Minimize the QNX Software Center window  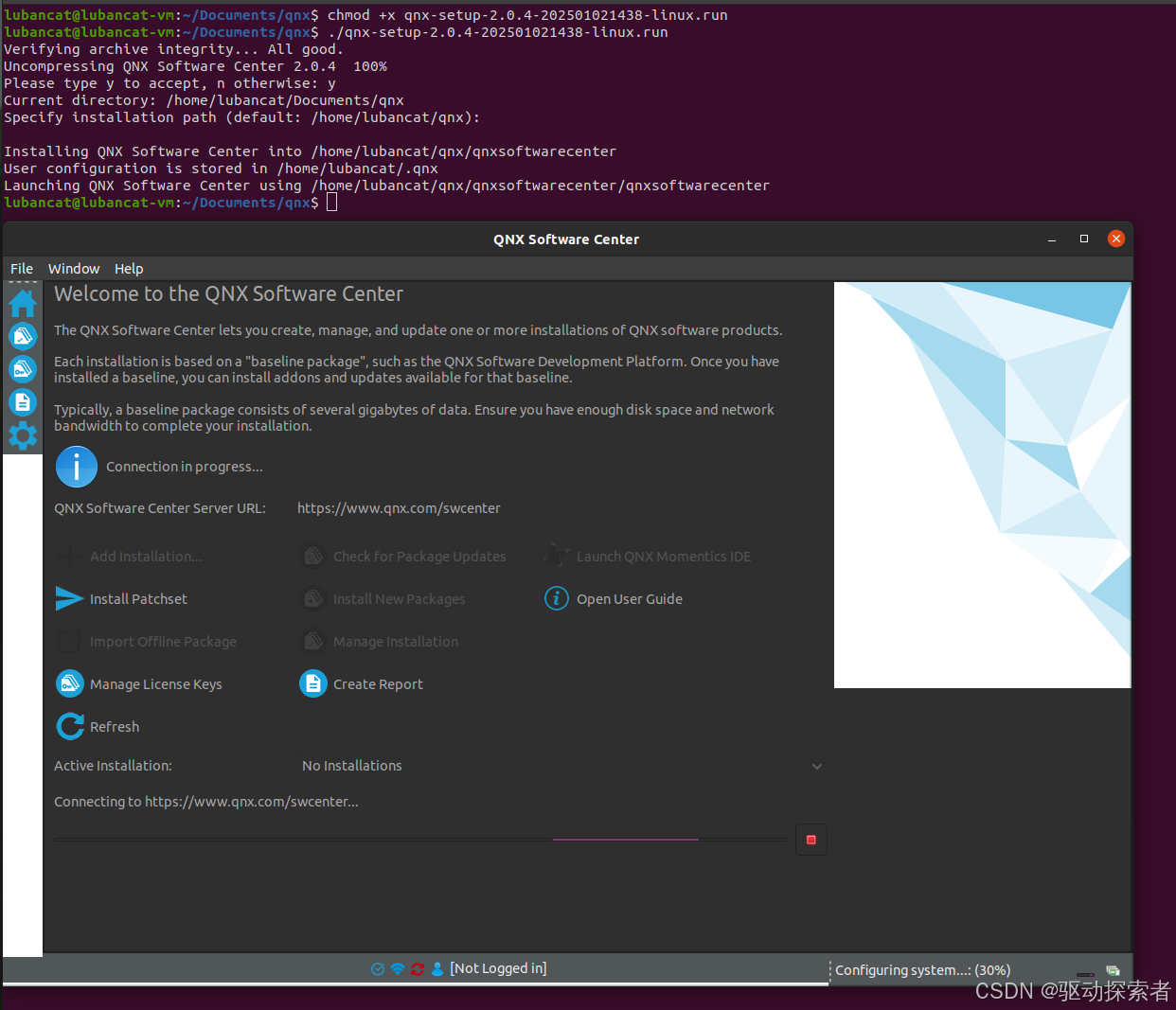coord(1052,239)
